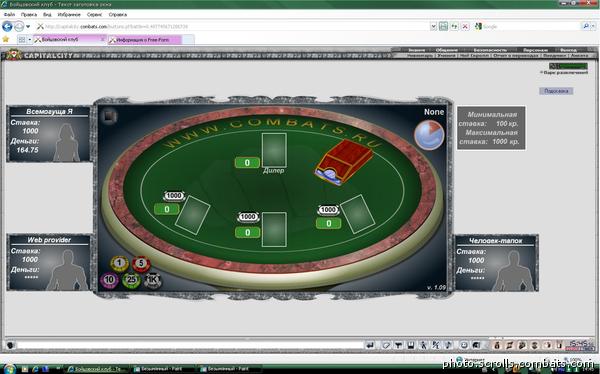Switch to the Информация о Free Form tab

pos(144,40)
